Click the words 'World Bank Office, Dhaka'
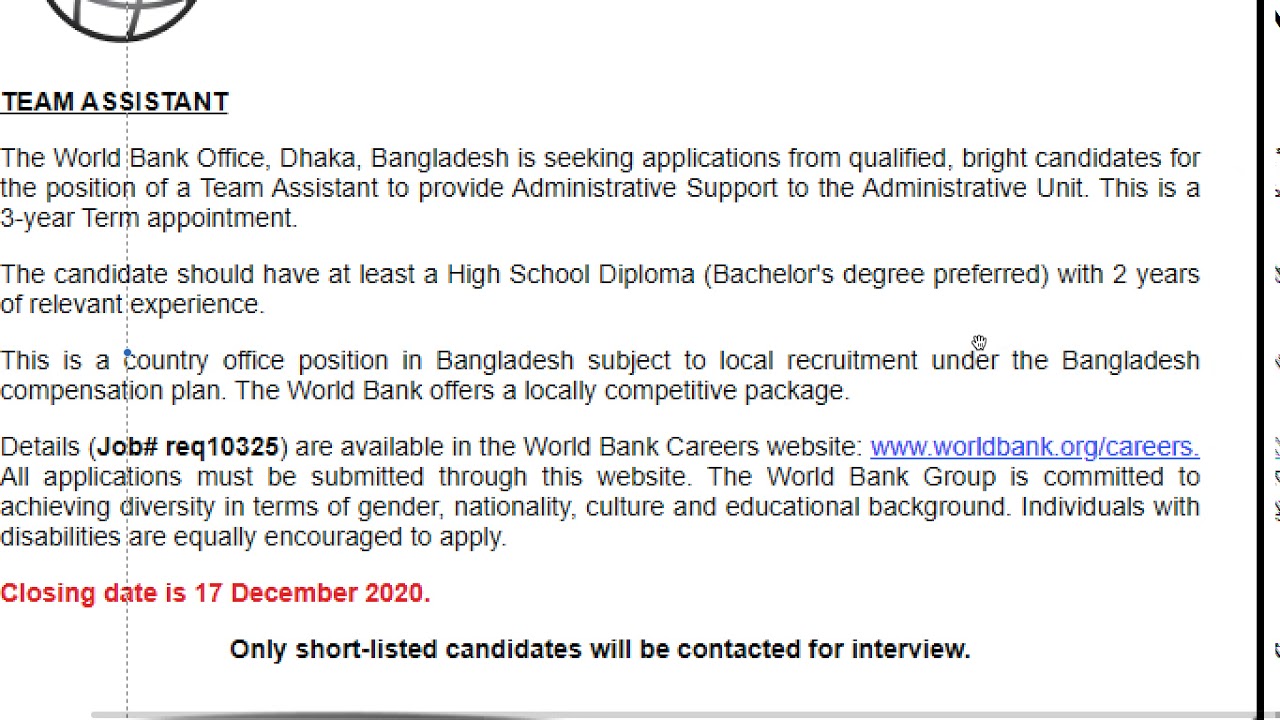The height and width of the screenshot is (720, 1280). coord(204,158)
